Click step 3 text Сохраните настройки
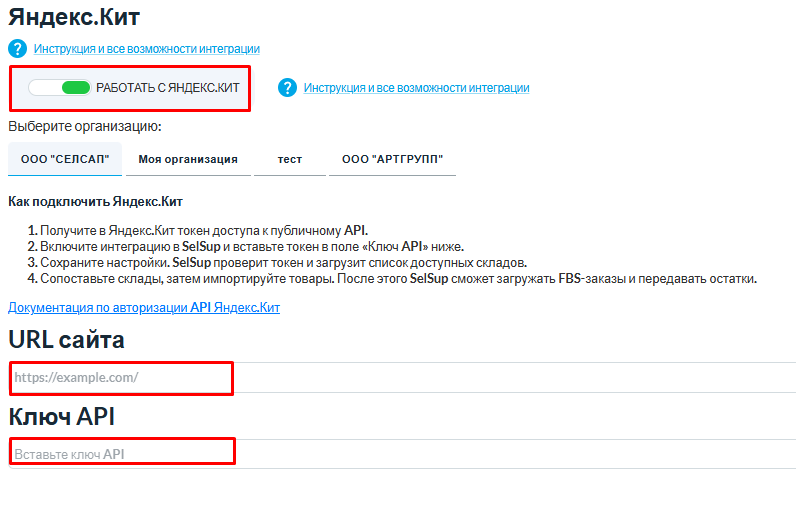The image size is (796, 512). click(x=283, y=263)
